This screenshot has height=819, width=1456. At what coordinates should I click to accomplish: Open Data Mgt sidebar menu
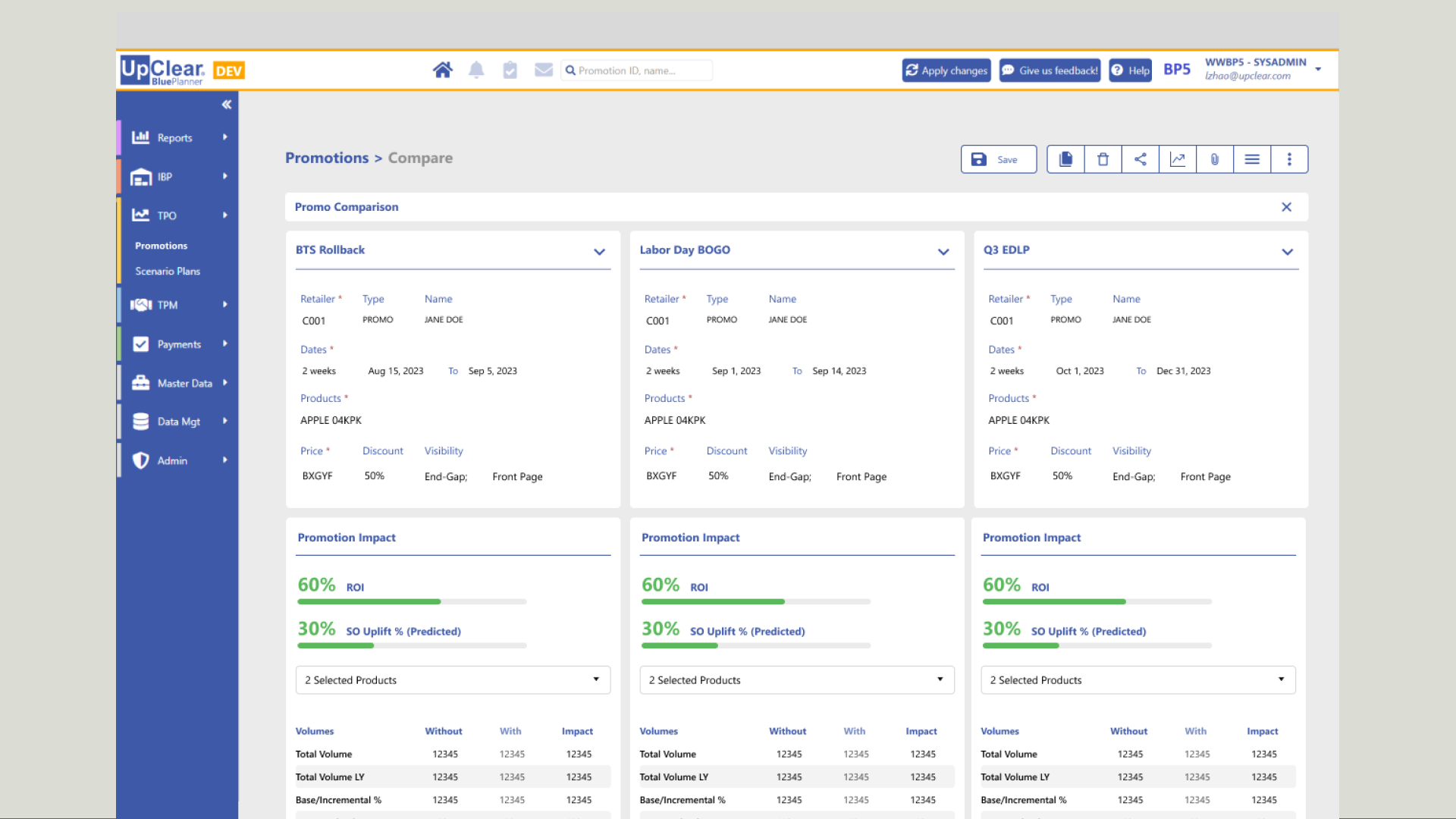coord(177,422)
